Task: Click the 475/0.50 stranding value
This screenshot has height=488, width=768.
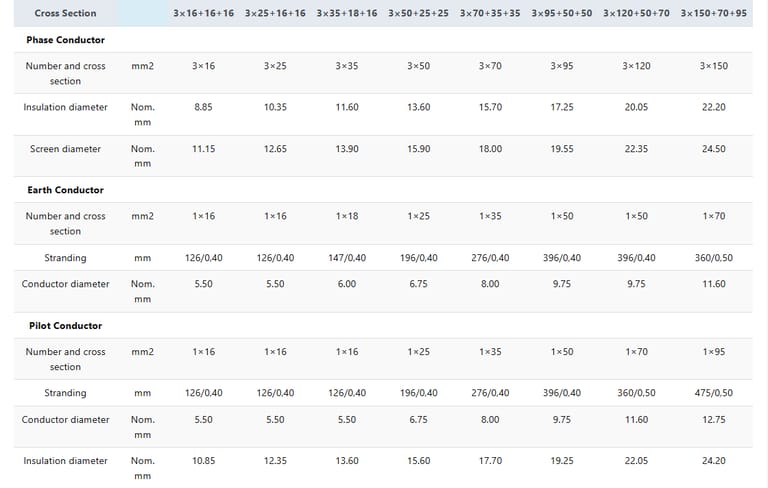Action: [x=714, y=393]
